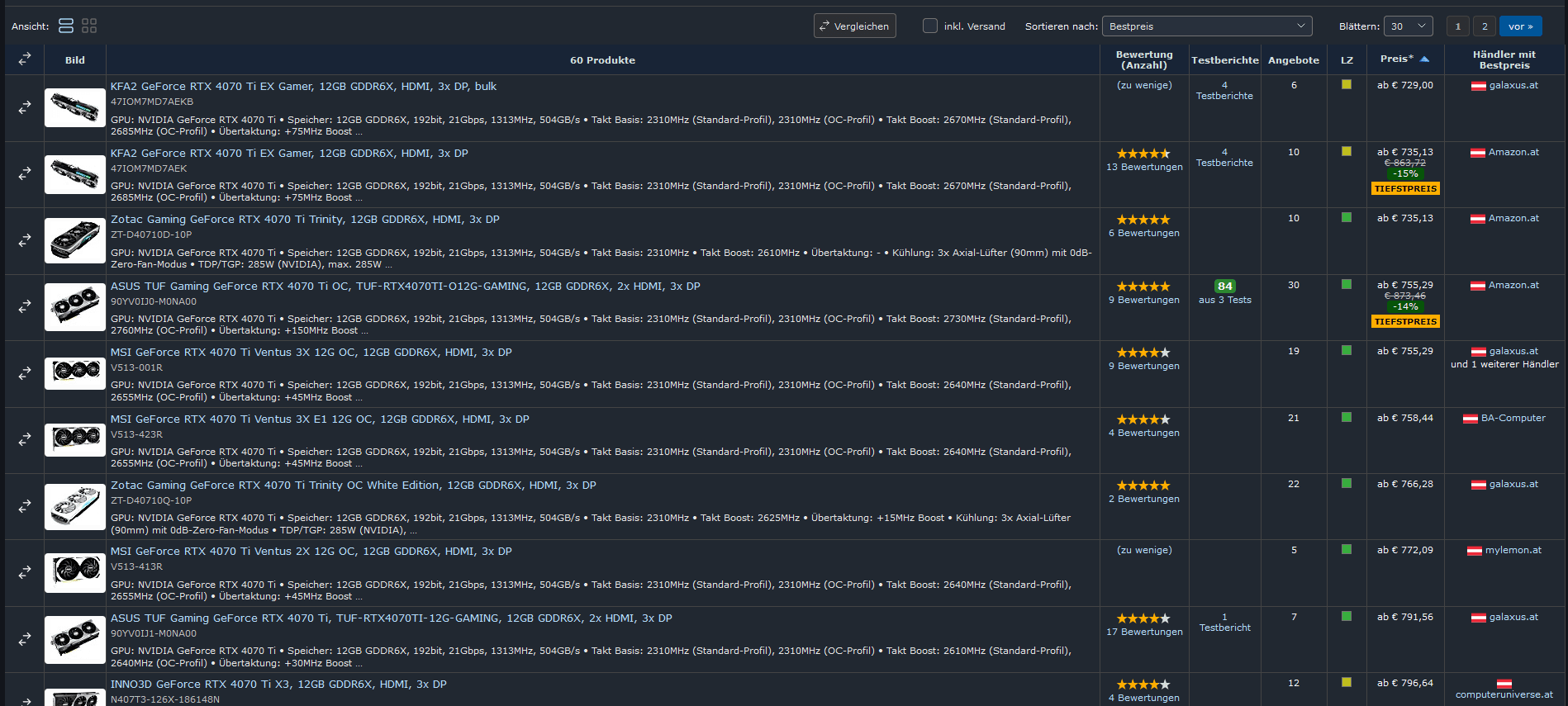1568x706 pixels.
Task: Click TIEFSTPREIS badge for ASUS TUF OC
Action: pyautogui.click(x=1405, y=322)
